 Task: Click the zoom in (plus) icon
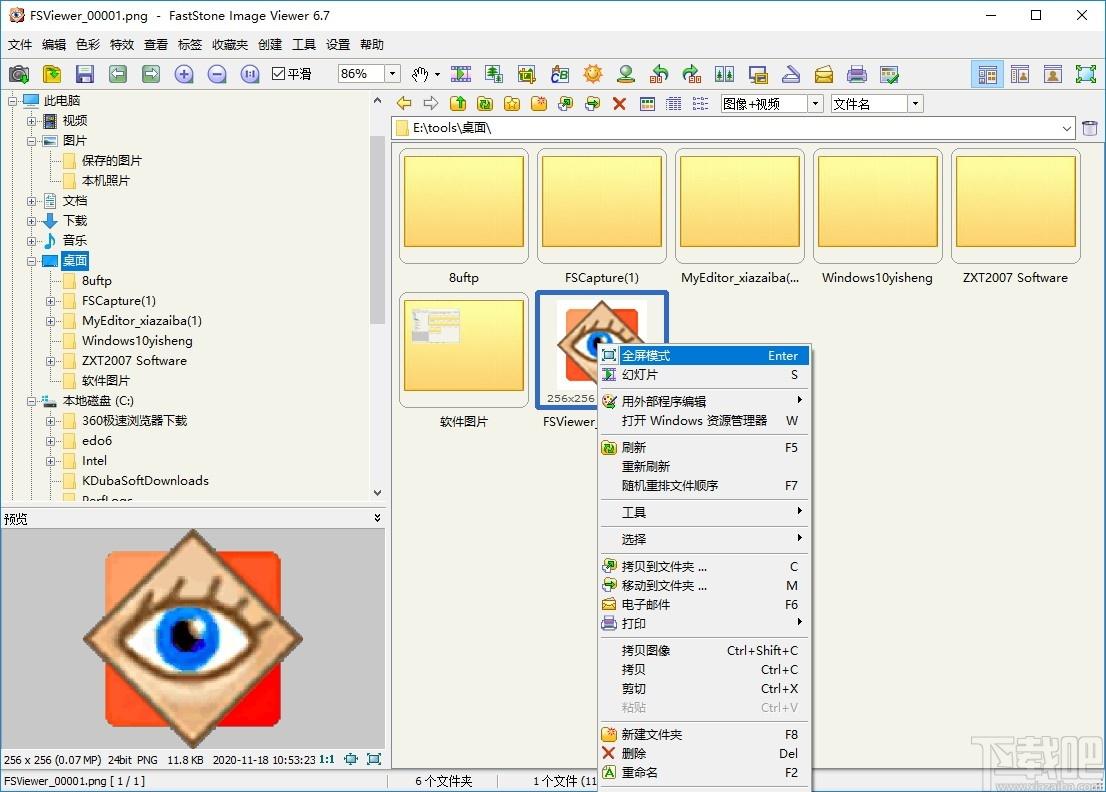click(184, 74)
